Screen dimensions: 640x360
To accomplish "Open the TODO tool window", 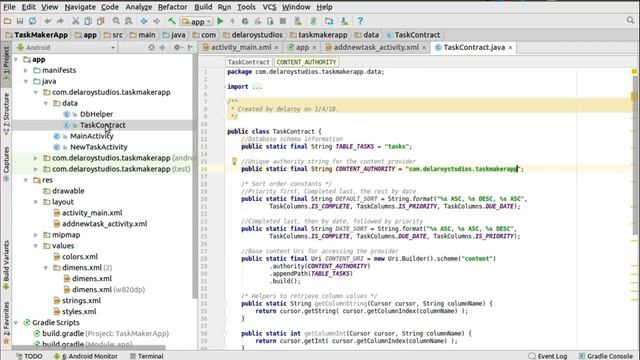I will [29, 356].
